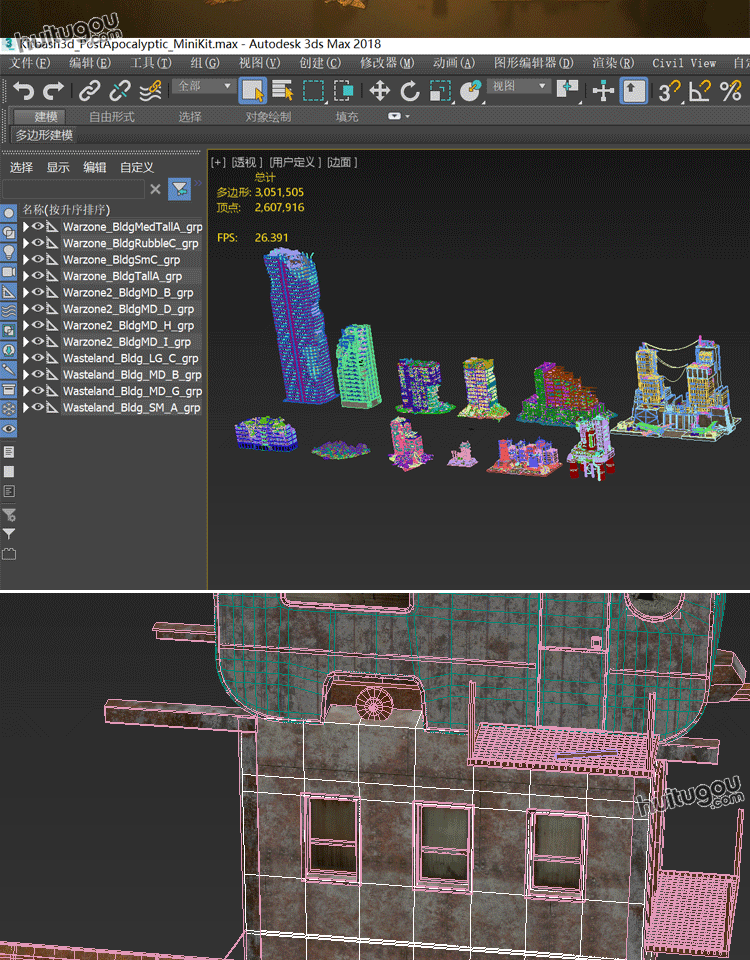Click the scene explorer search field

[73, 189]
